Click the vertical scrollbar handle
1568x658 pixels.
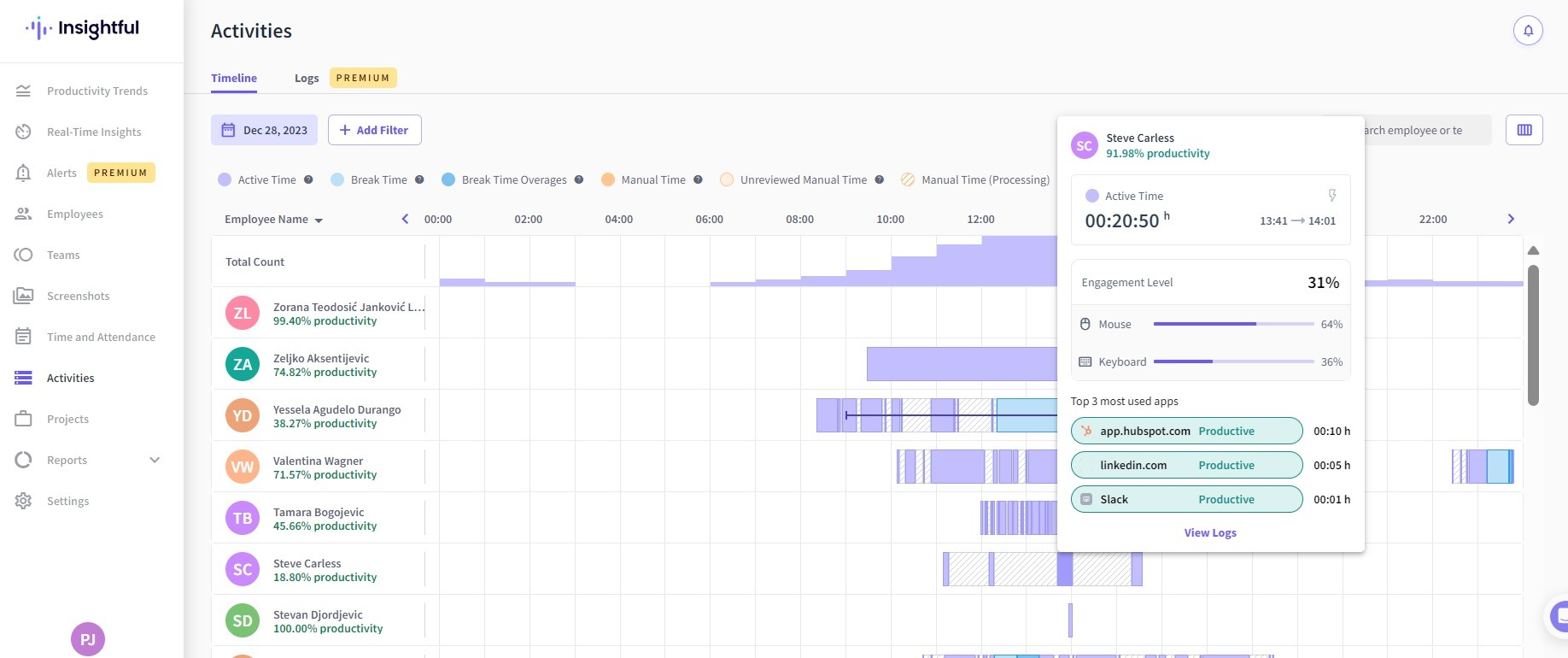tap(1533, 335)
